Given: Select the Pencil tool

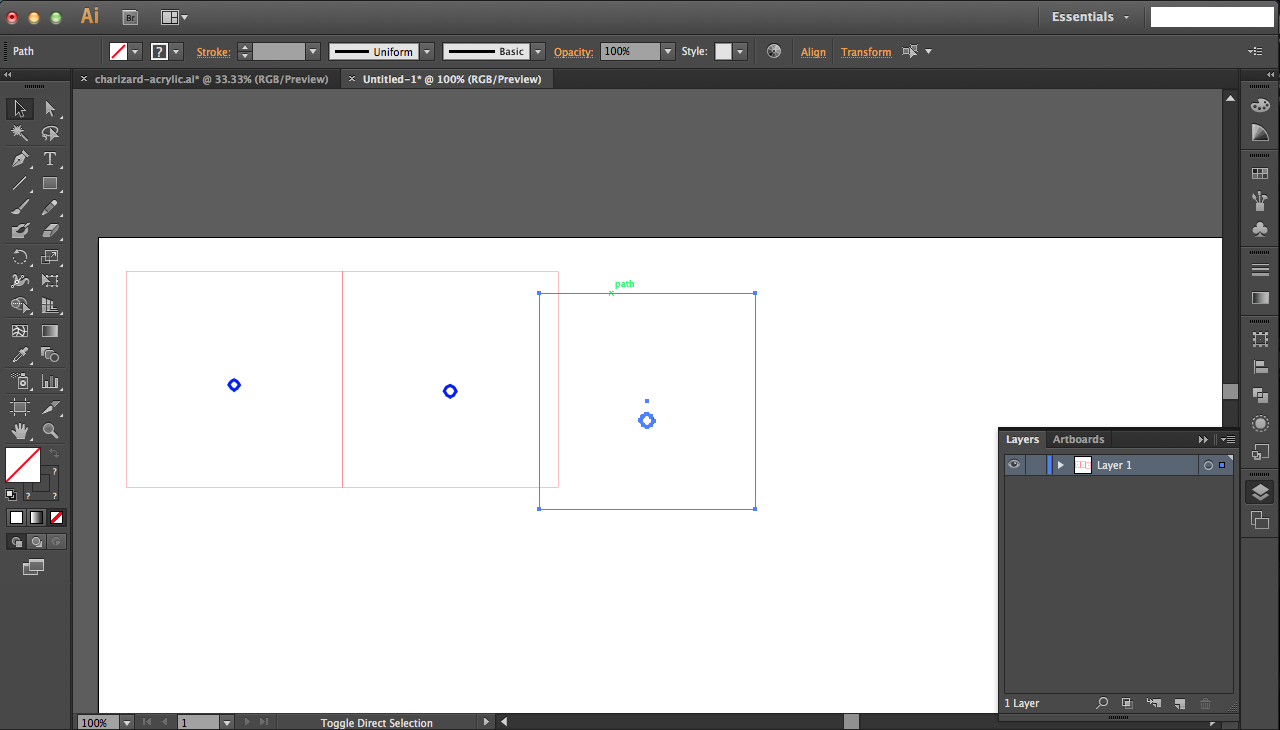Looking at the screenshot, I should [x=50, y=208].
